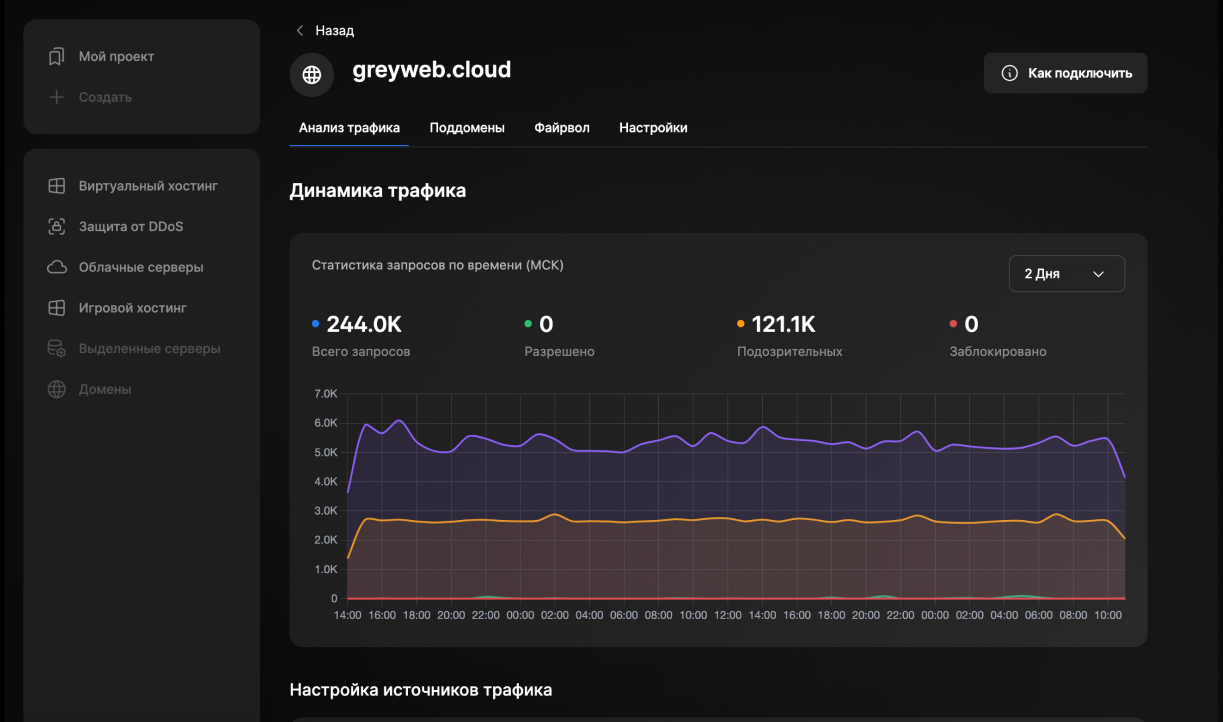Click the back chevron arrow near Назад

click(x=299, y=31)
